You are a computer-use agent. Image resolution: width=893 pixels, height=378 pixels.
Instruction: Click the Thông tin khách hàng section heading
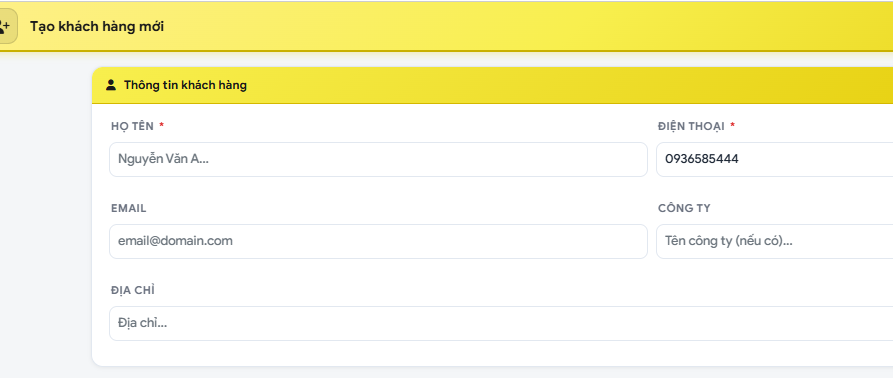coord(185,85)
